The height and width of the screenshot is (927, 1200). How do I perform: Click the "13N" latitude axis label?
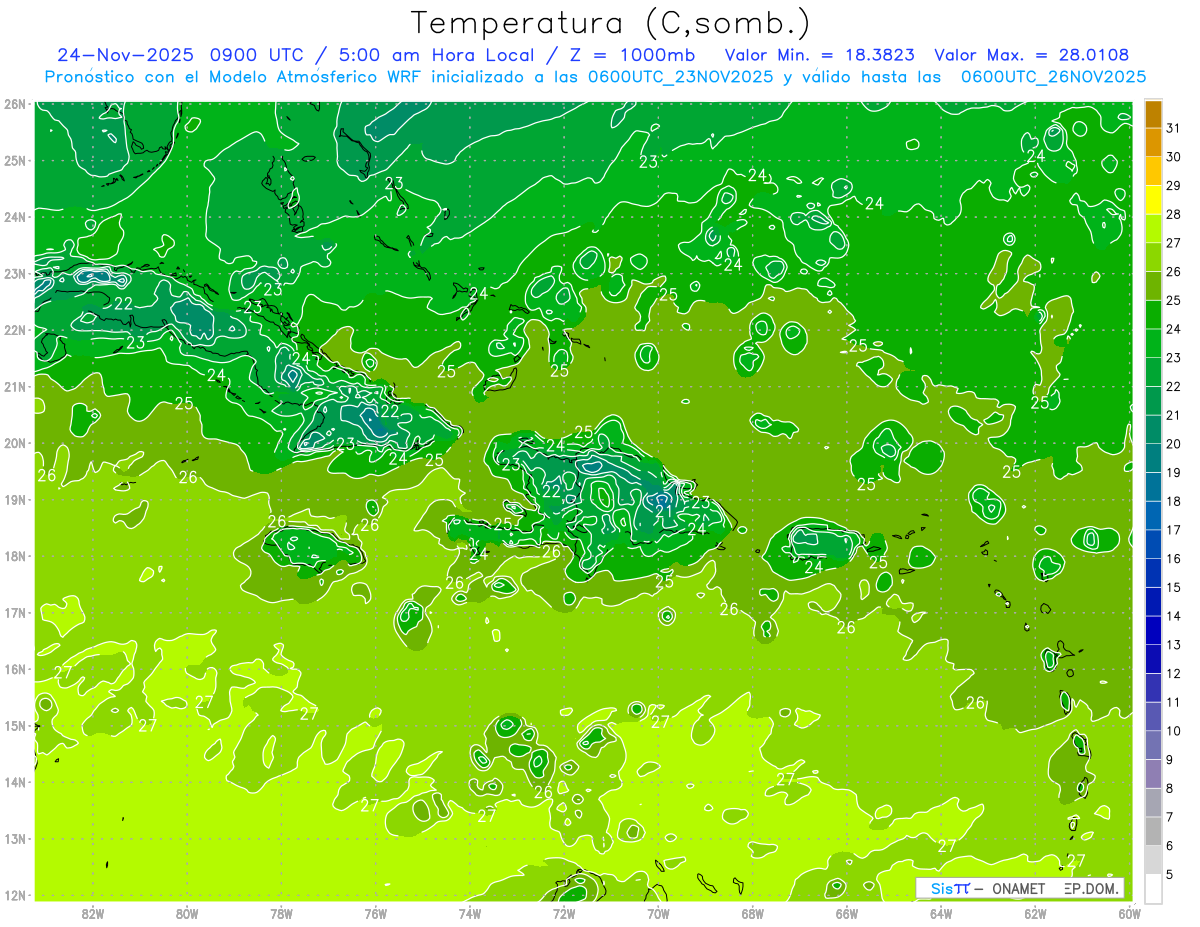(x=15, y=838)
